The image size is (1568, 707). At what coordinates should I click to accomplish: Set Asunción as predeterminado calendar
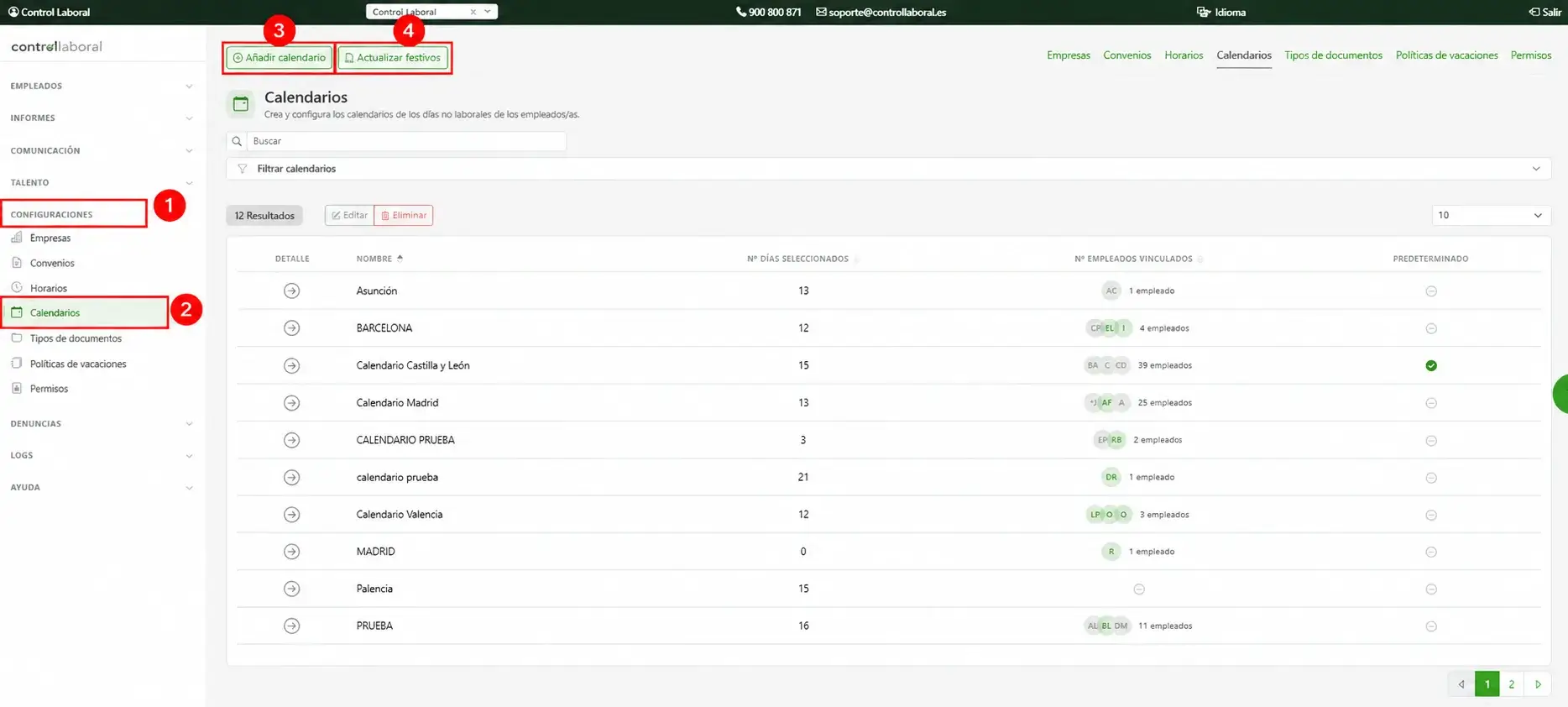(x=1431, y=291)
